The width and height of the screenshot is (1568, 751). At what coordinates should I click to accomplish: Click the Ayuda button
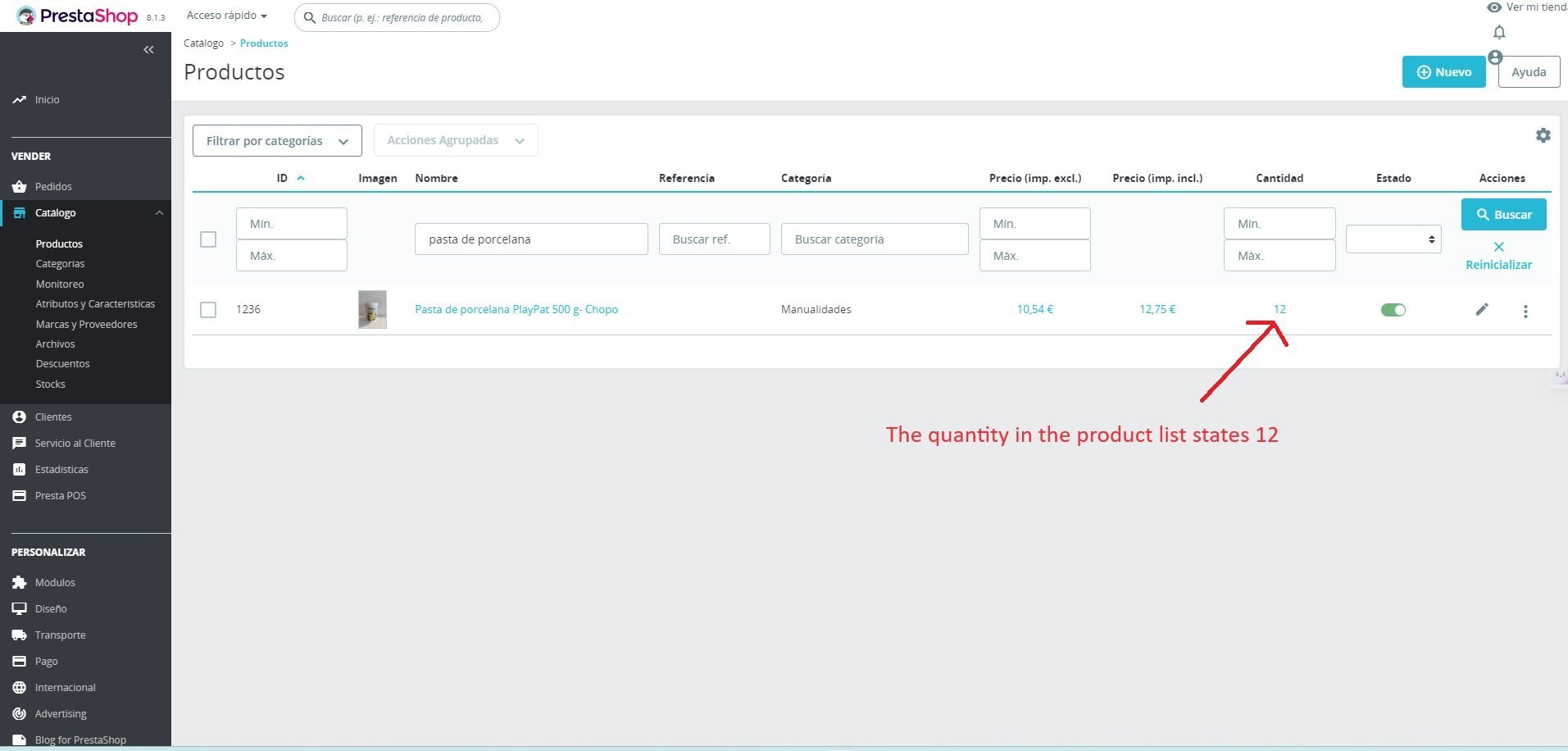coord(1529,72)
